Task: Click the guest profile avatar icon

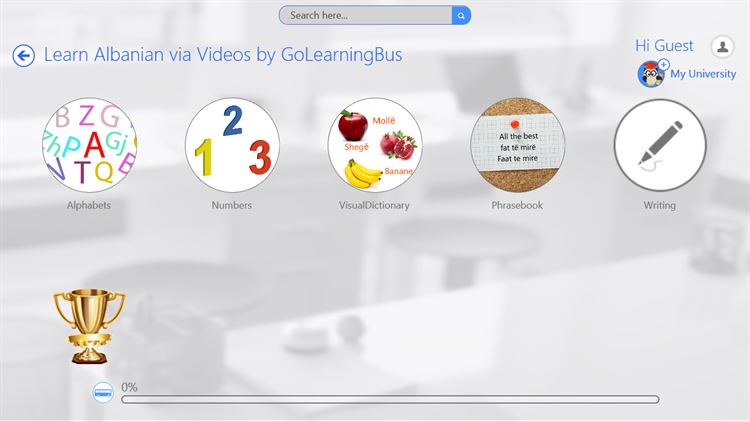Action: click(722, 47)
